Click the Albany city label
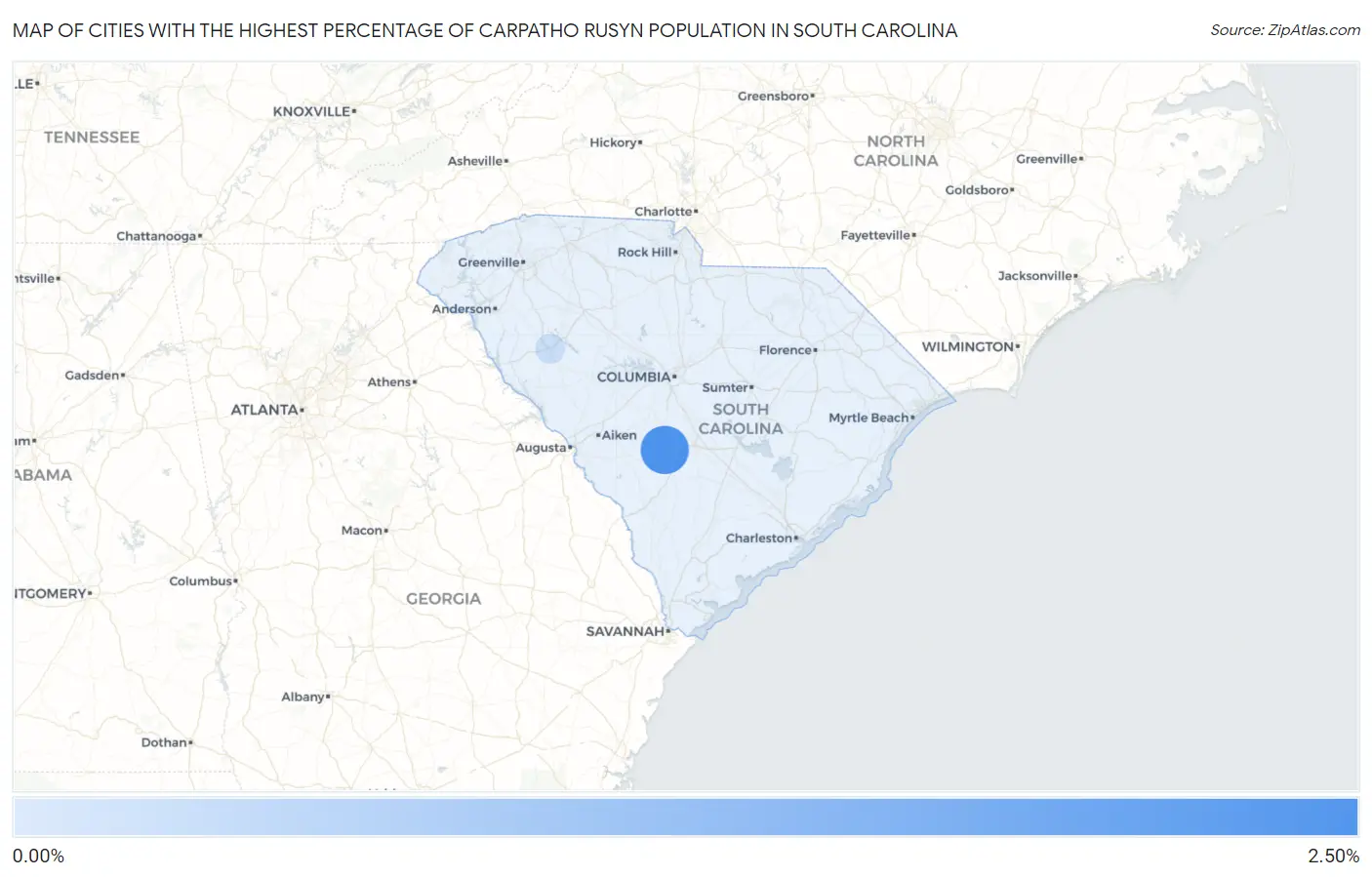 point(303,697)
